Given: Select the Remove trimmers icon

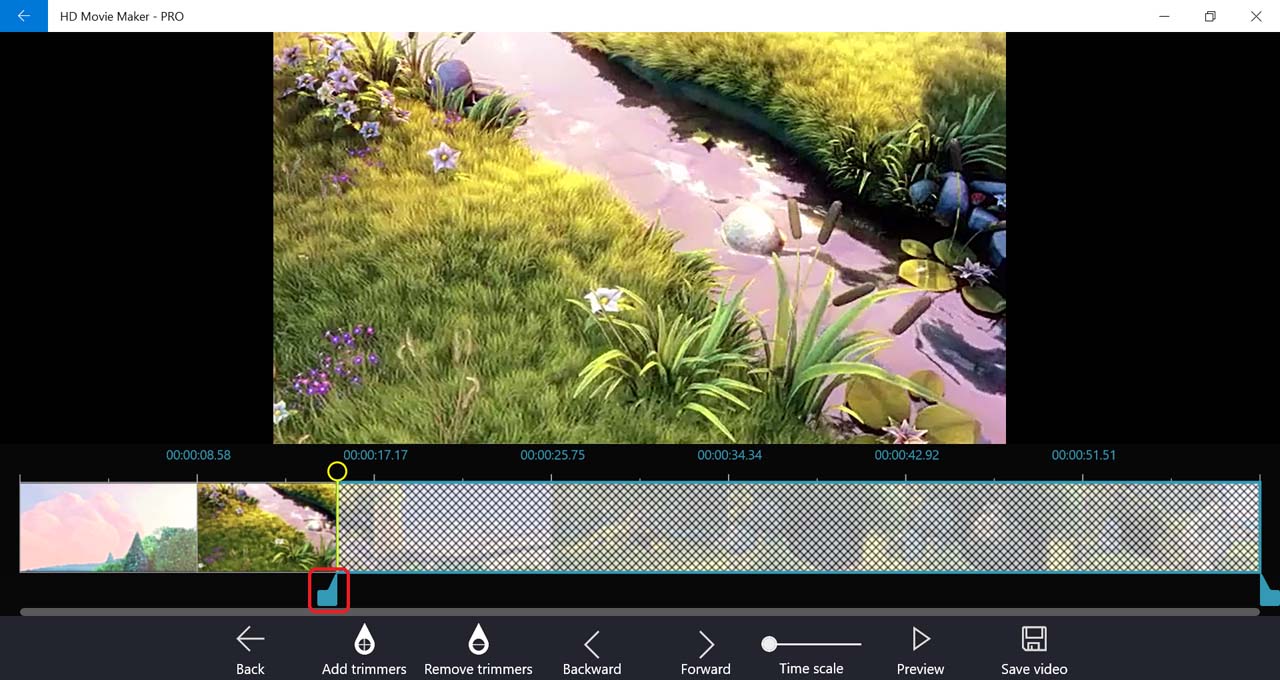Looking at the screenshot, I should pyautogui.click(x=478, y=640).
